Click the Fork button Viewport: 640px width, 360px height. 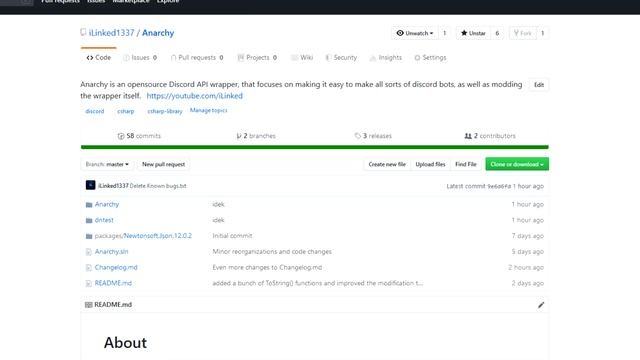point(522,33)
